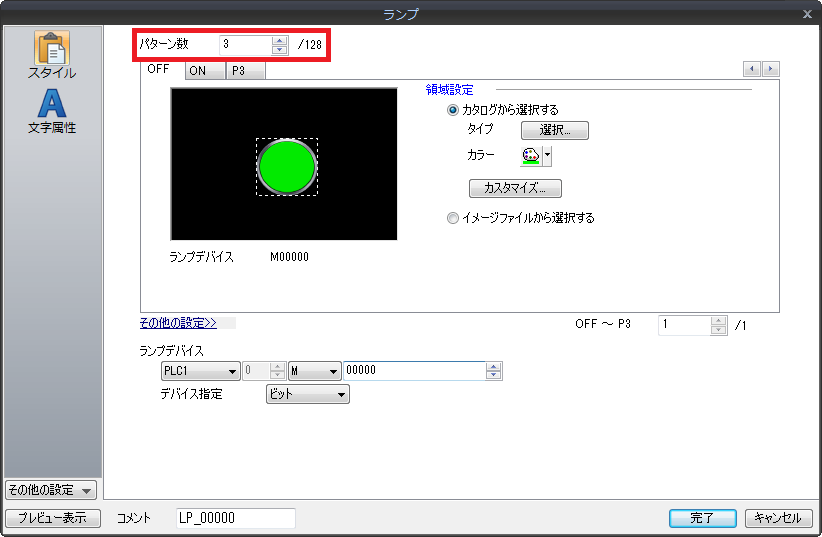The height and width of the screenshot is (537, 822).
Task: Click the 選択... type button
Action: click(x=554, y=130)
